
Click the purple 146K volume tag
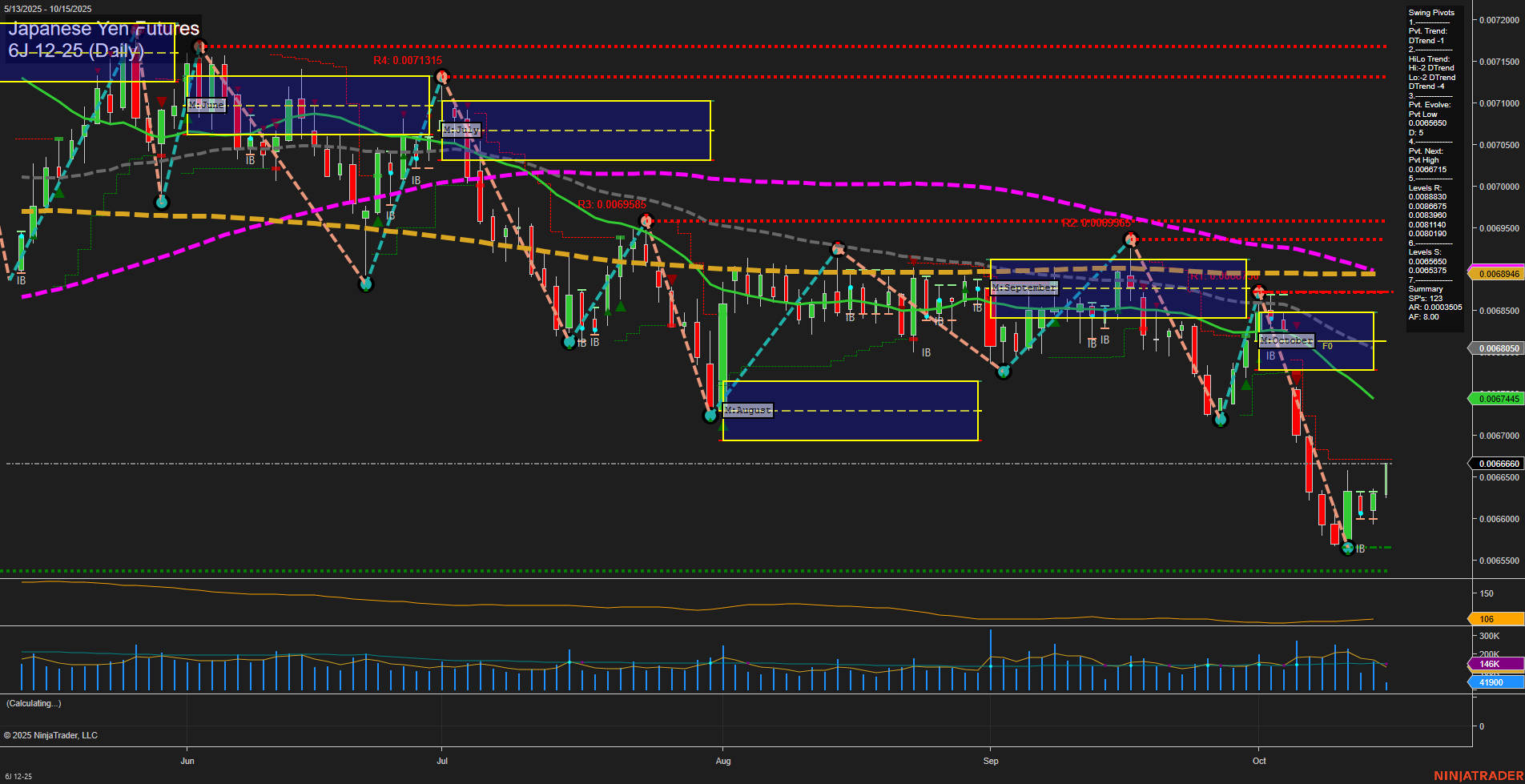click(1491, 665)
